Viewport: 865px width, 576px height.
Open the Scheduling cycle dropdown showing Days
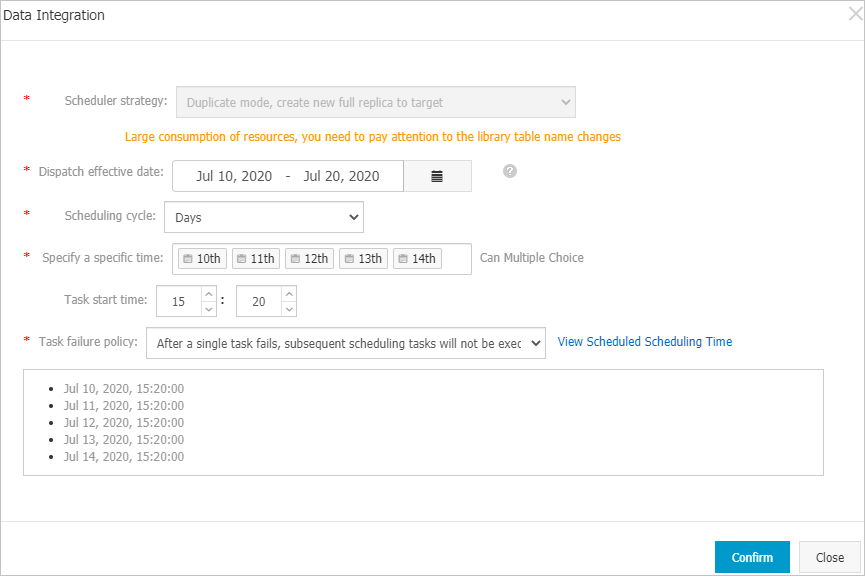[x=263, y=217]
